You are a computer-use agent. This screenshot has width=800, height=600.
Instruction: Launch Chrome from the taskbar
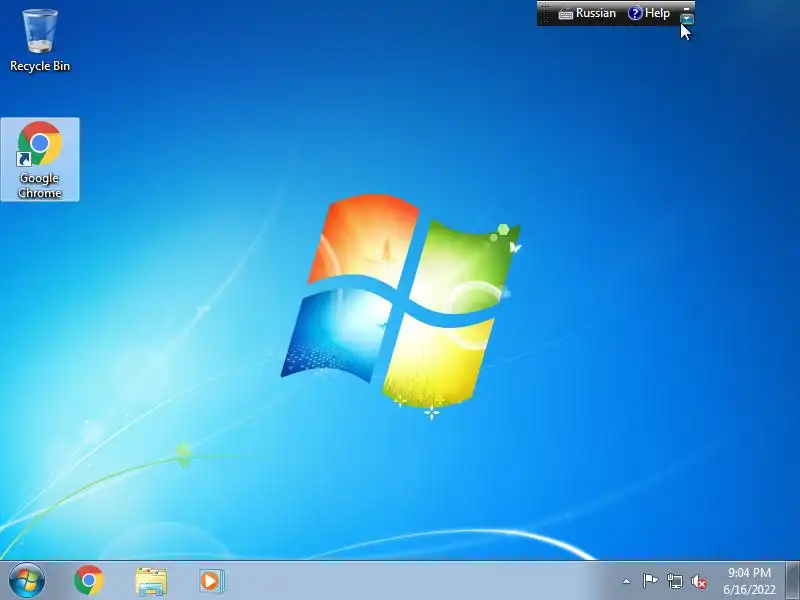point(89,581)
